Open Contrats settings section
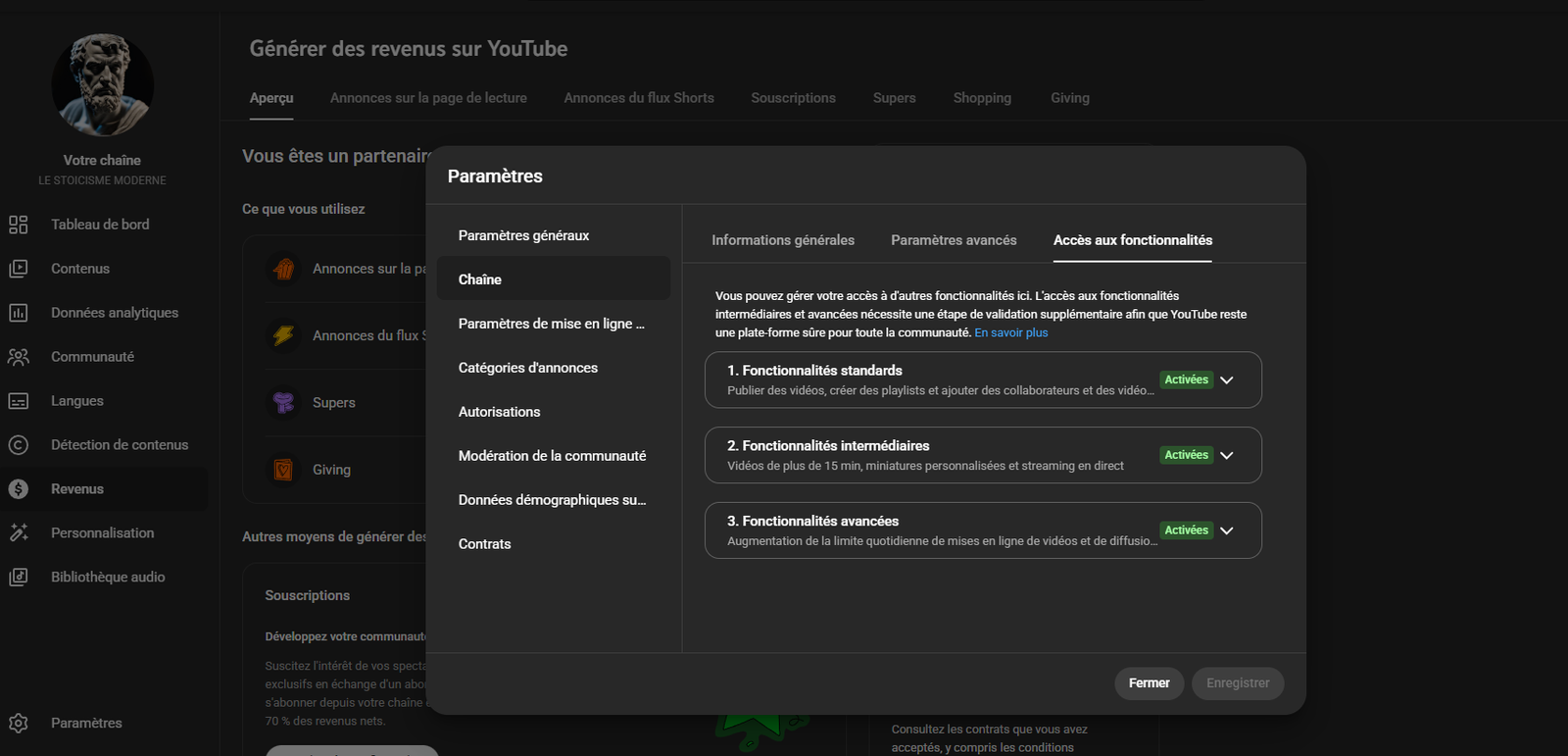 pos(554,544)
